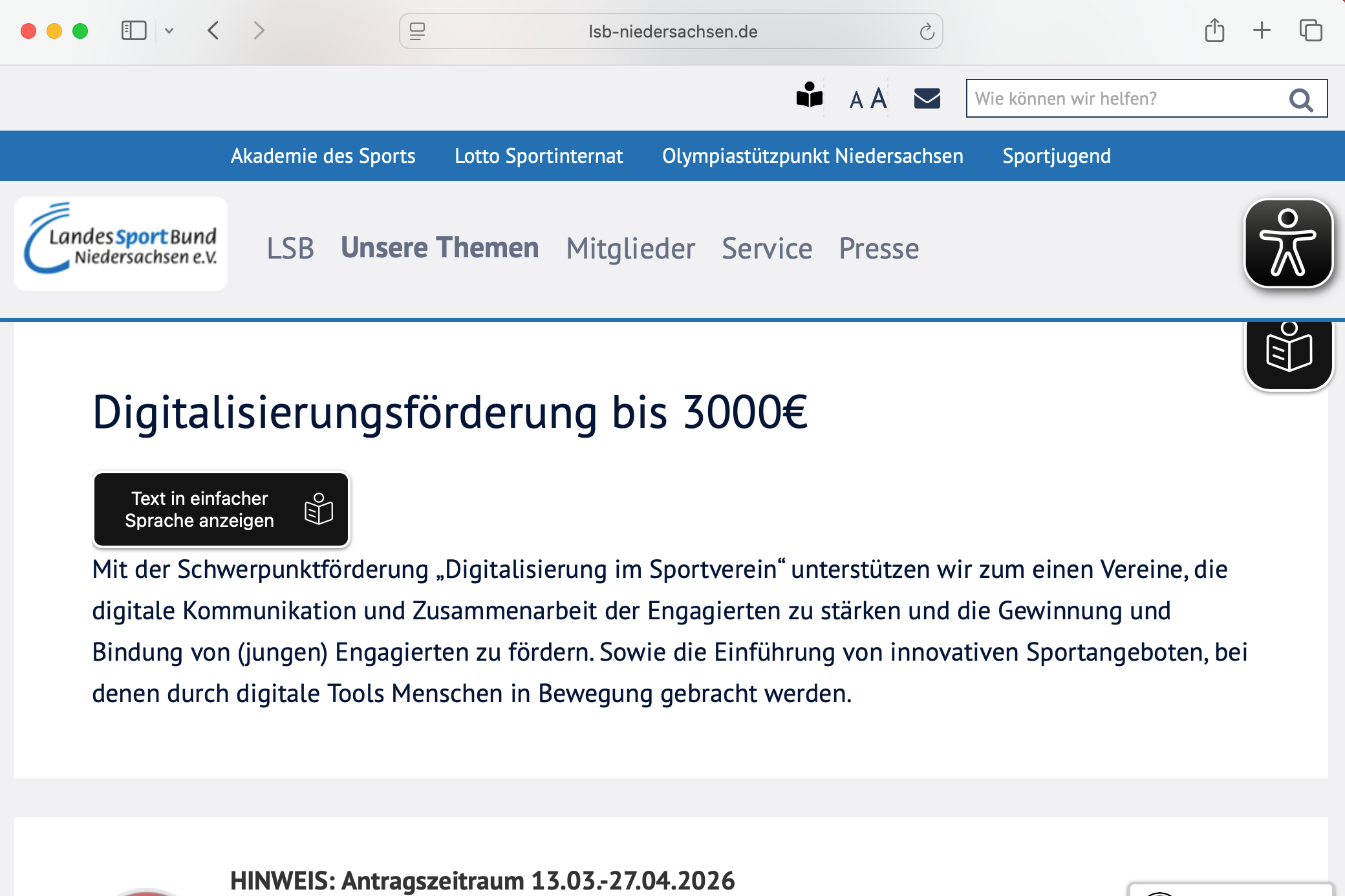Click the large A font size icon

point(878,99)
